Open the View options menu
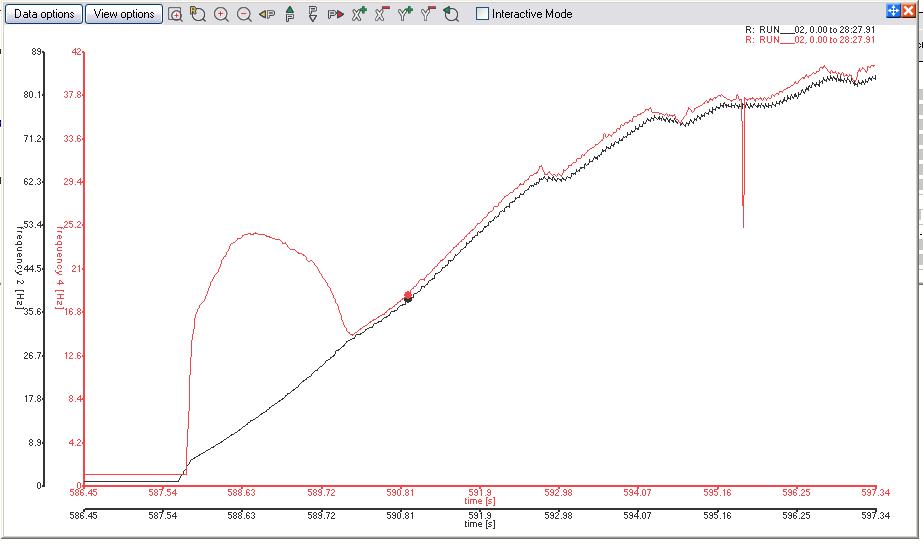Image resolution: width=923 pixels, height=550 pixels. point(124,14)
